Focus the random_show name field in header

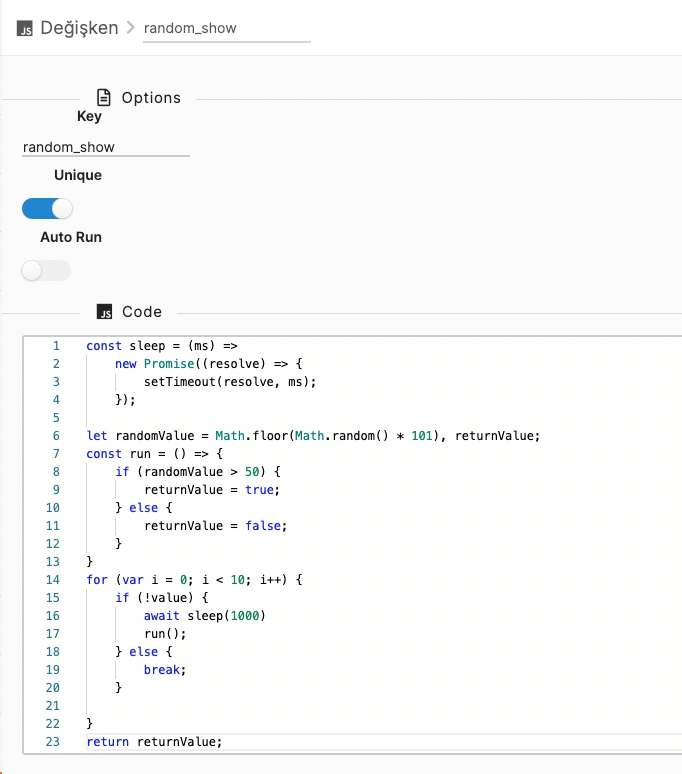point(226,28)
